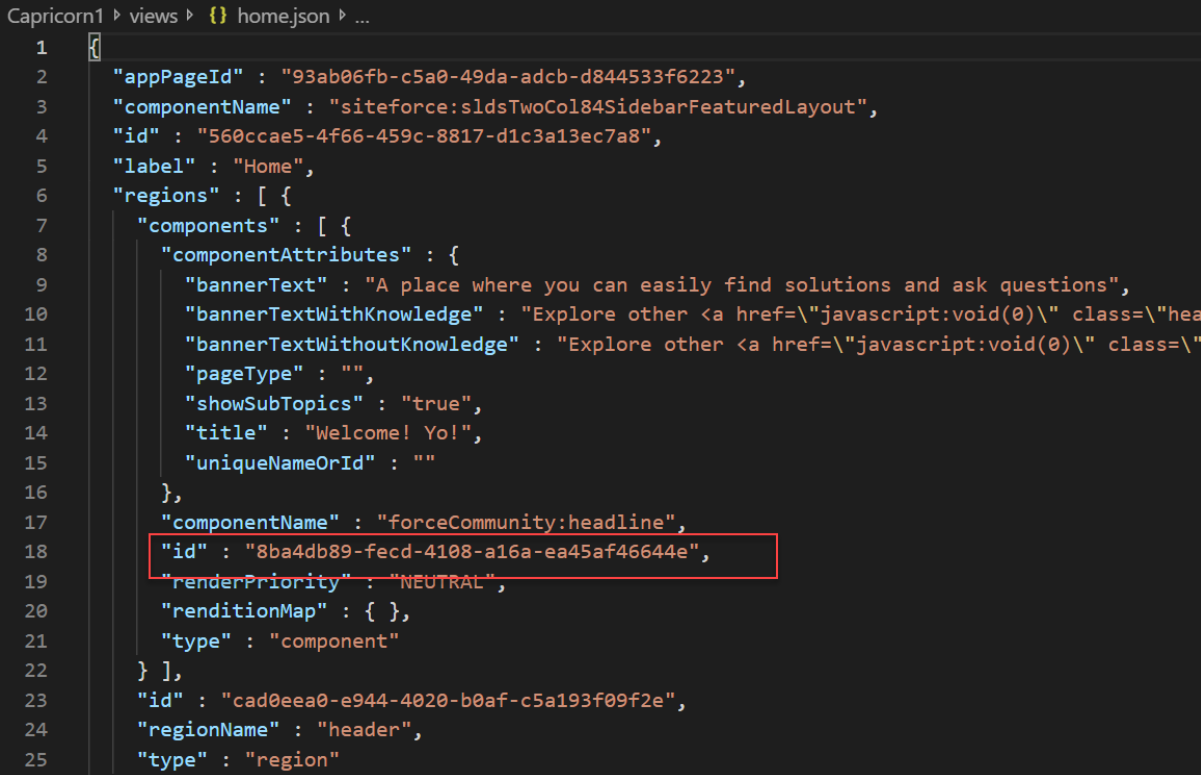Click the "title" key

[x=226, y=433]
